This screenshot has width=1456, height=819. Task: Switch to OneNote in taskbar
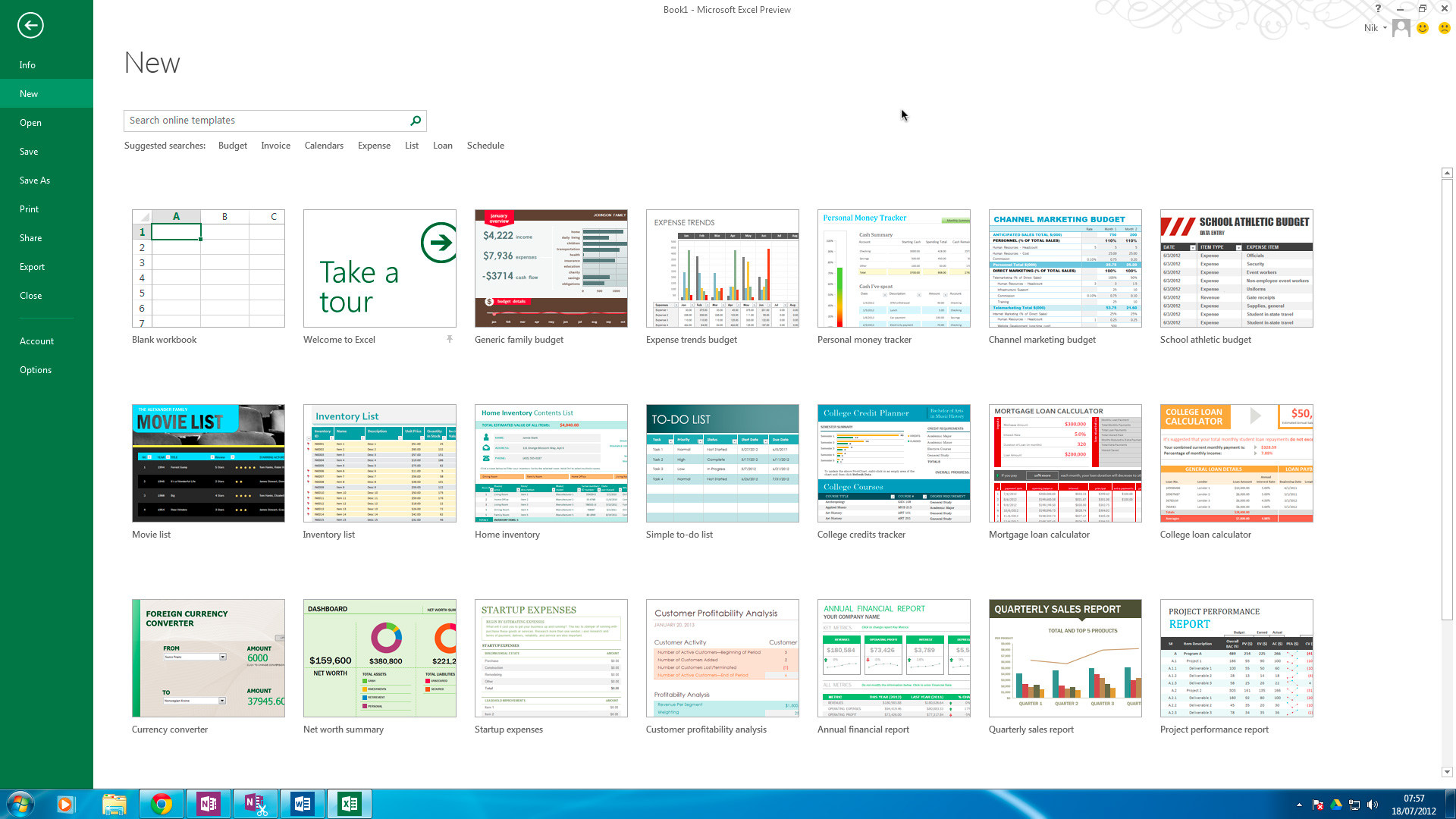(x=208, y=804)
